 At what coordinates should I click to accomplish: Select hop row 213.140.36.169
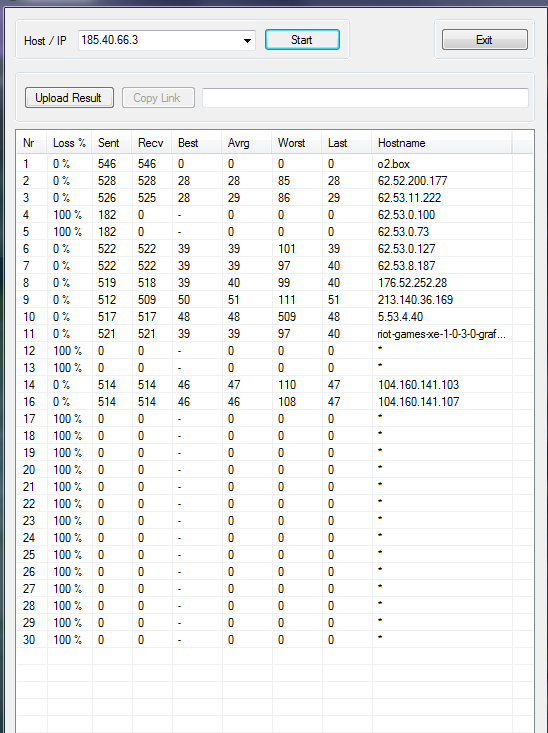click(x=275, y=300)
